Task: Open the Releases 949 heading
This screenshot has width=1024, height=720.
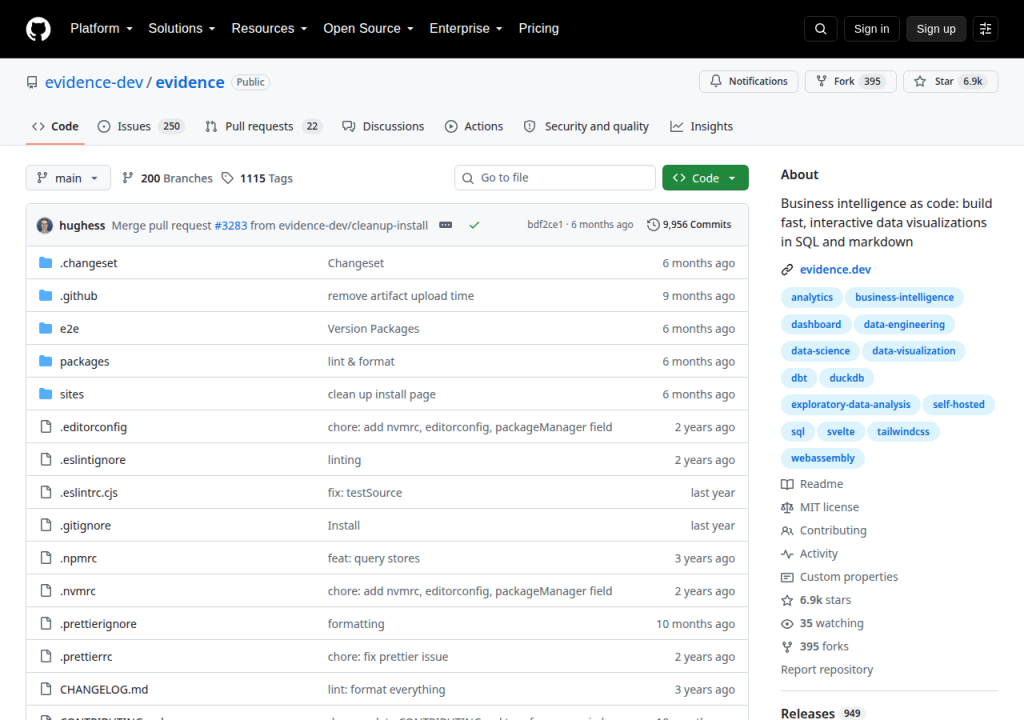Action: point(823,713)
